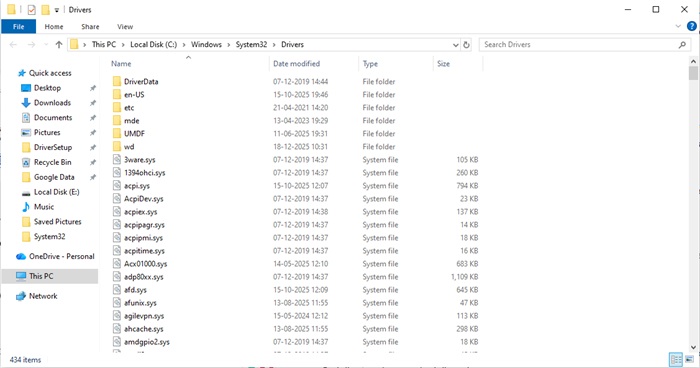Select the agilevpn.sys file icon
Screen dimensions: 700x368
(117, 315)
